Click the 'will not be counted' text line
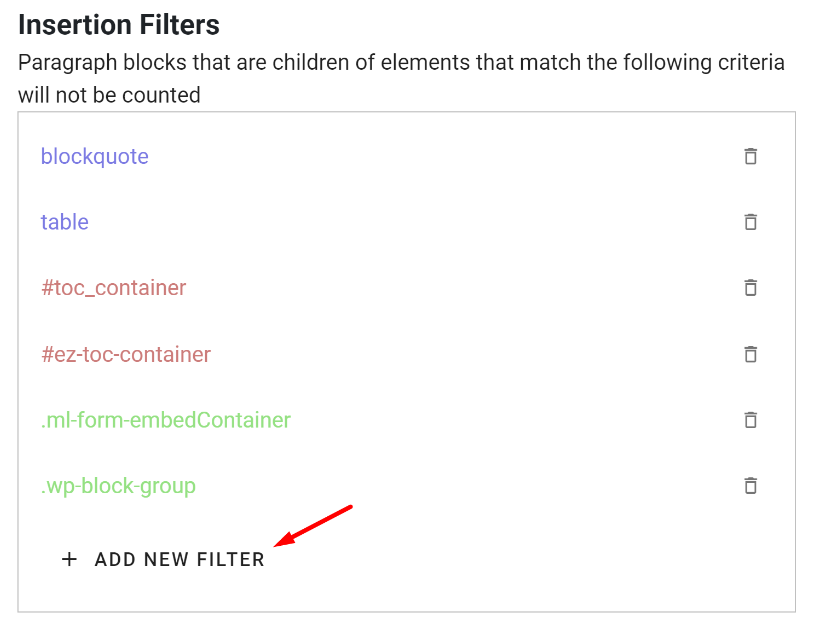 tap(109, 96)
